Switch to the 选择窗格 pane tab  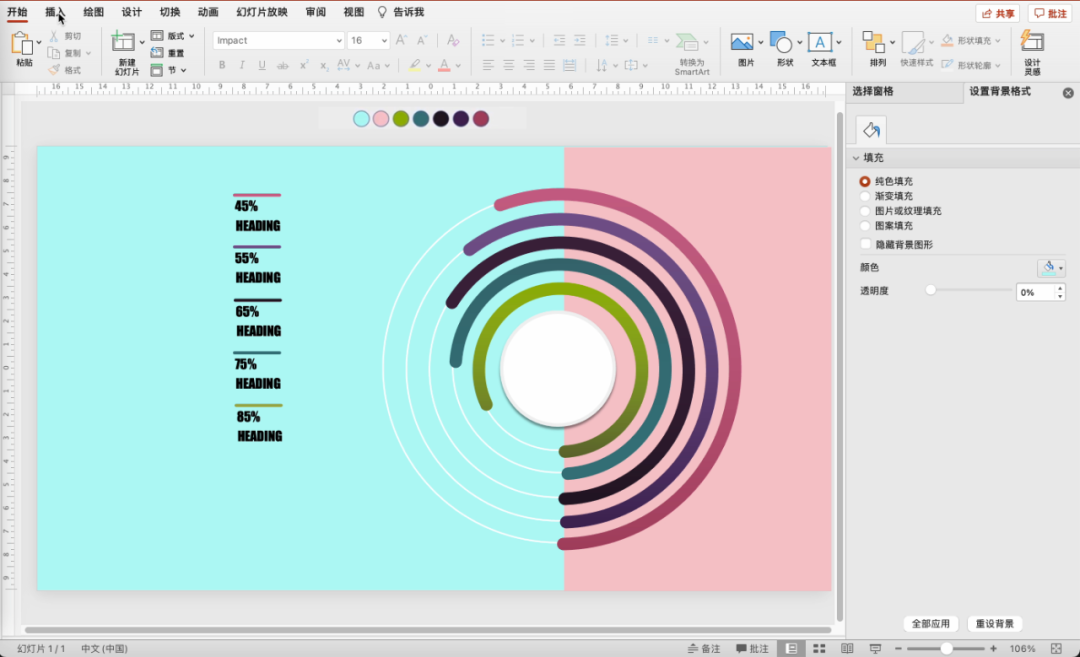coord(873,91)
